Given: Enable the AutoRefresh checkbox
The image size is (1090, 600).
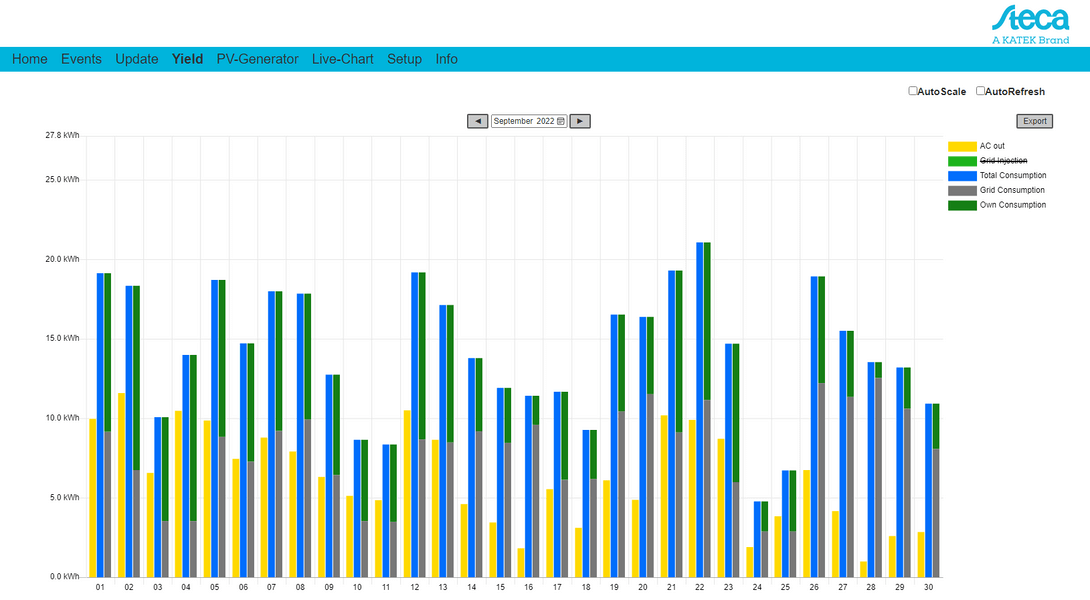Looking at the screenshot, I should point(981,91).
